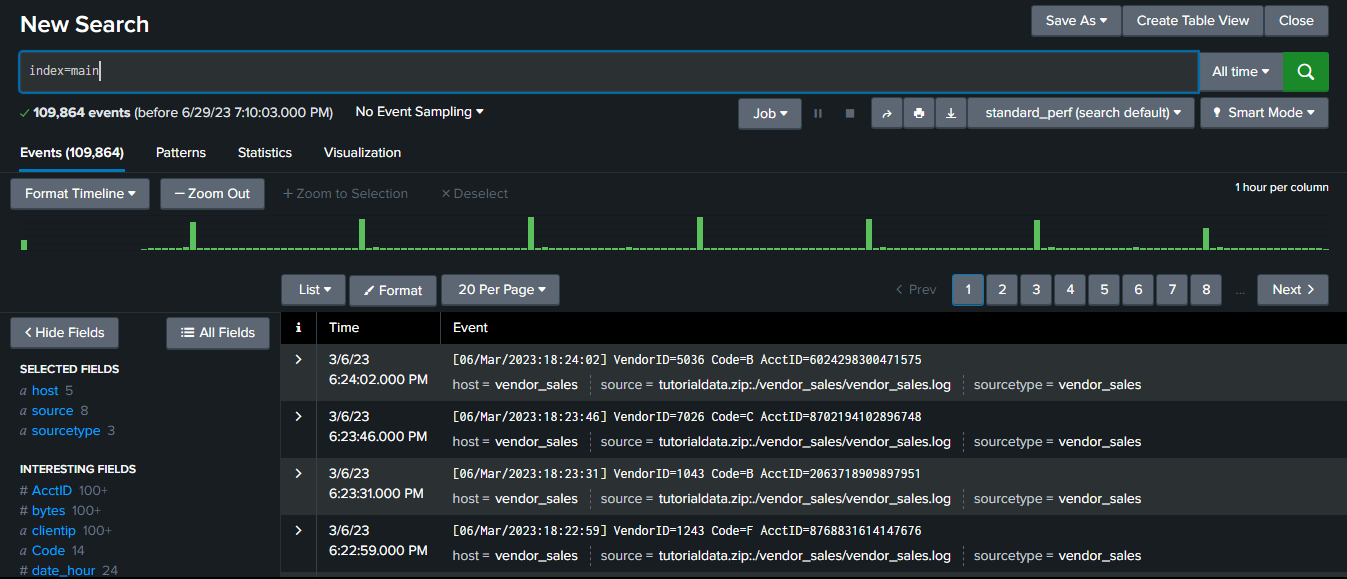
Task: Switch to the Visualization tab
Action: point(362,153)
